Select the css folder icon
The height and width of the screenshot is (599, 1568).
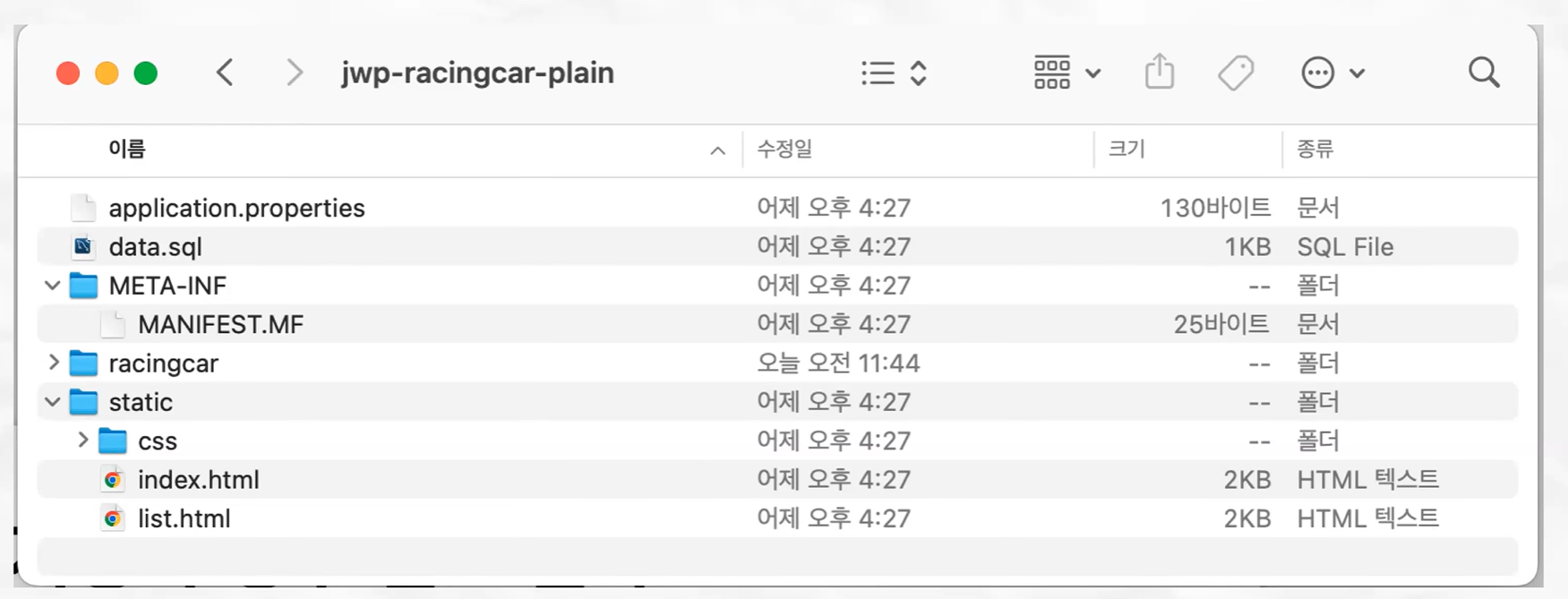[113, 441]
